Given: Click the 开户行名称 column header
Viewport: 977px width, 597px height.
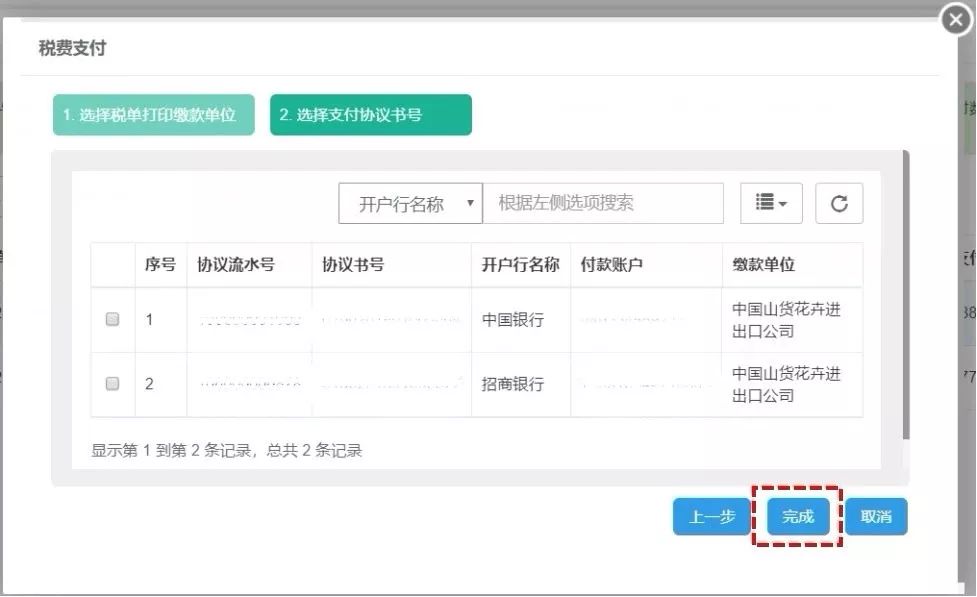Looking at the screenshot, I should (521, 264).
